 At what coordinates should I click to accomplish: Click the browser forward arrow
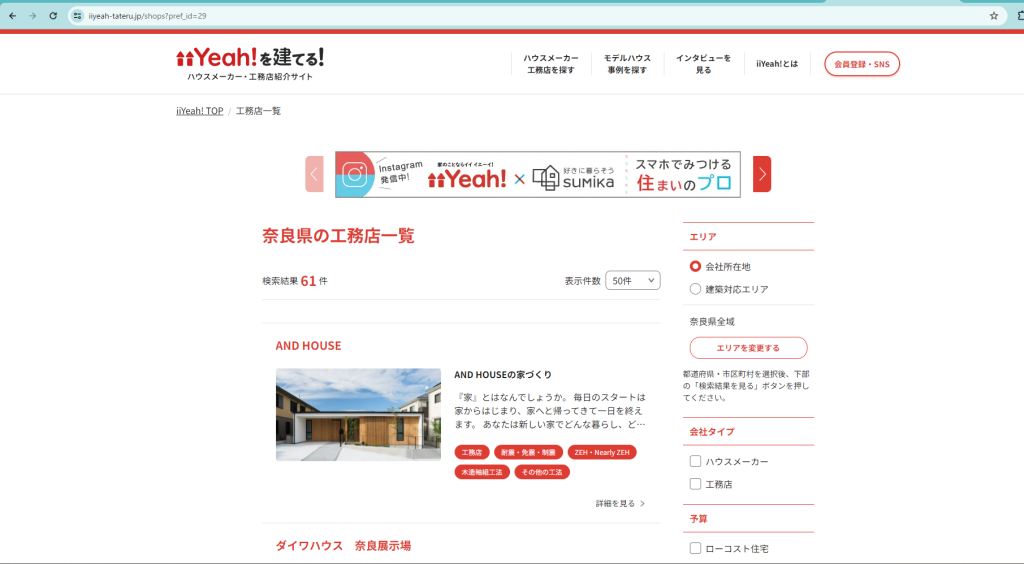(x=33, y=16)
